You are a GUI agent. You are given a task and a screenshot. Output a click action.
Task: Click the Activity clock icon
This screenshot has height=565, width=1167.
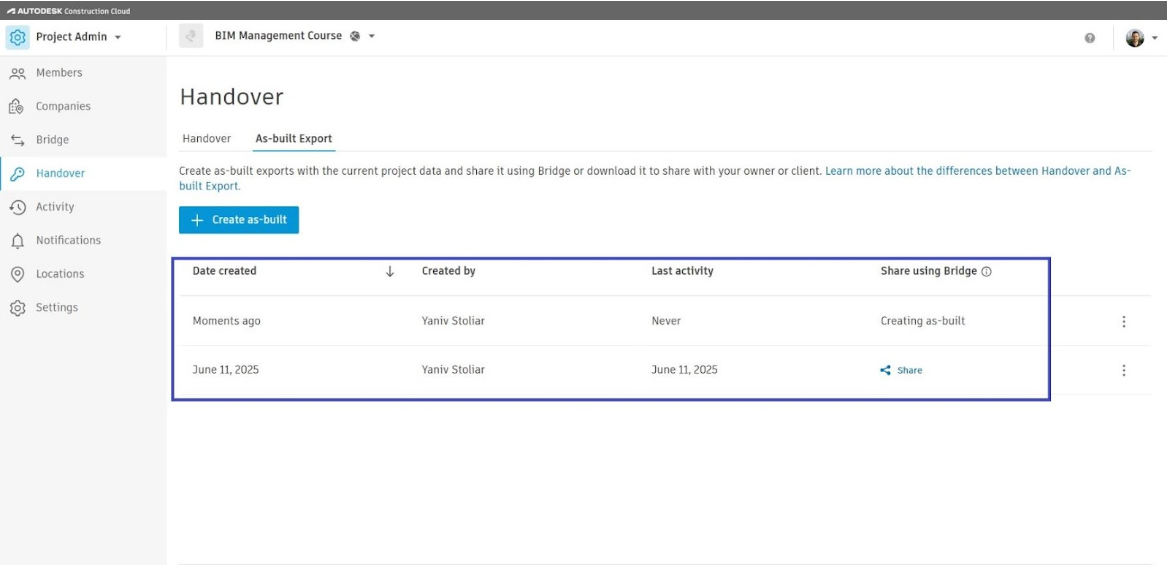(17, 207)
